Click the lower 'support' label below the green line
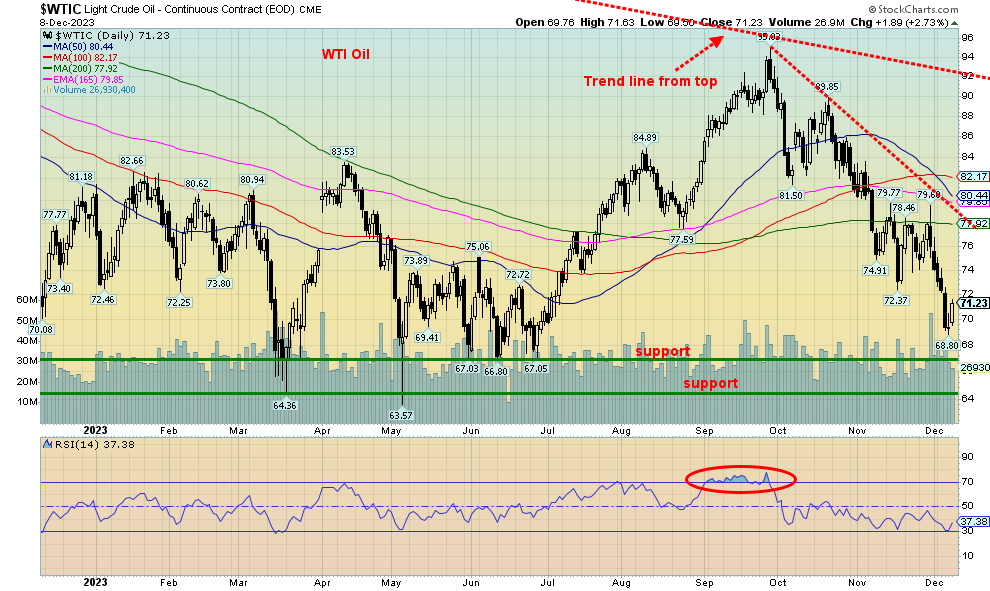Screen dimensions: 990x591 pyautogui.click(x=710, y=383)
